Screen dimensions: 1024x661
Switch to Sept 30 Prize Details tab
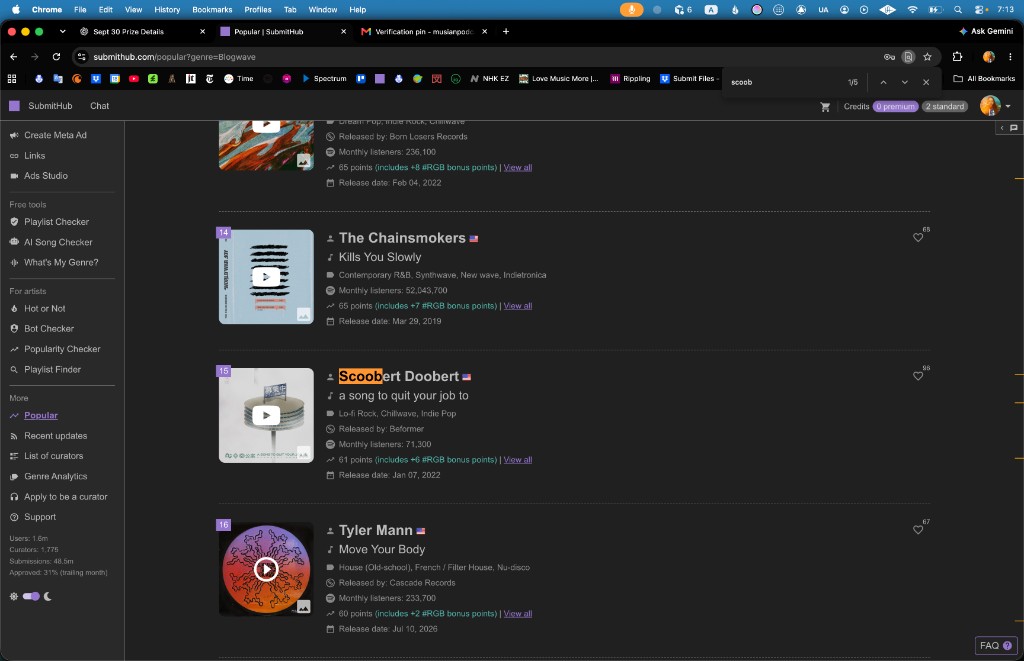click(x=142, y=31)
